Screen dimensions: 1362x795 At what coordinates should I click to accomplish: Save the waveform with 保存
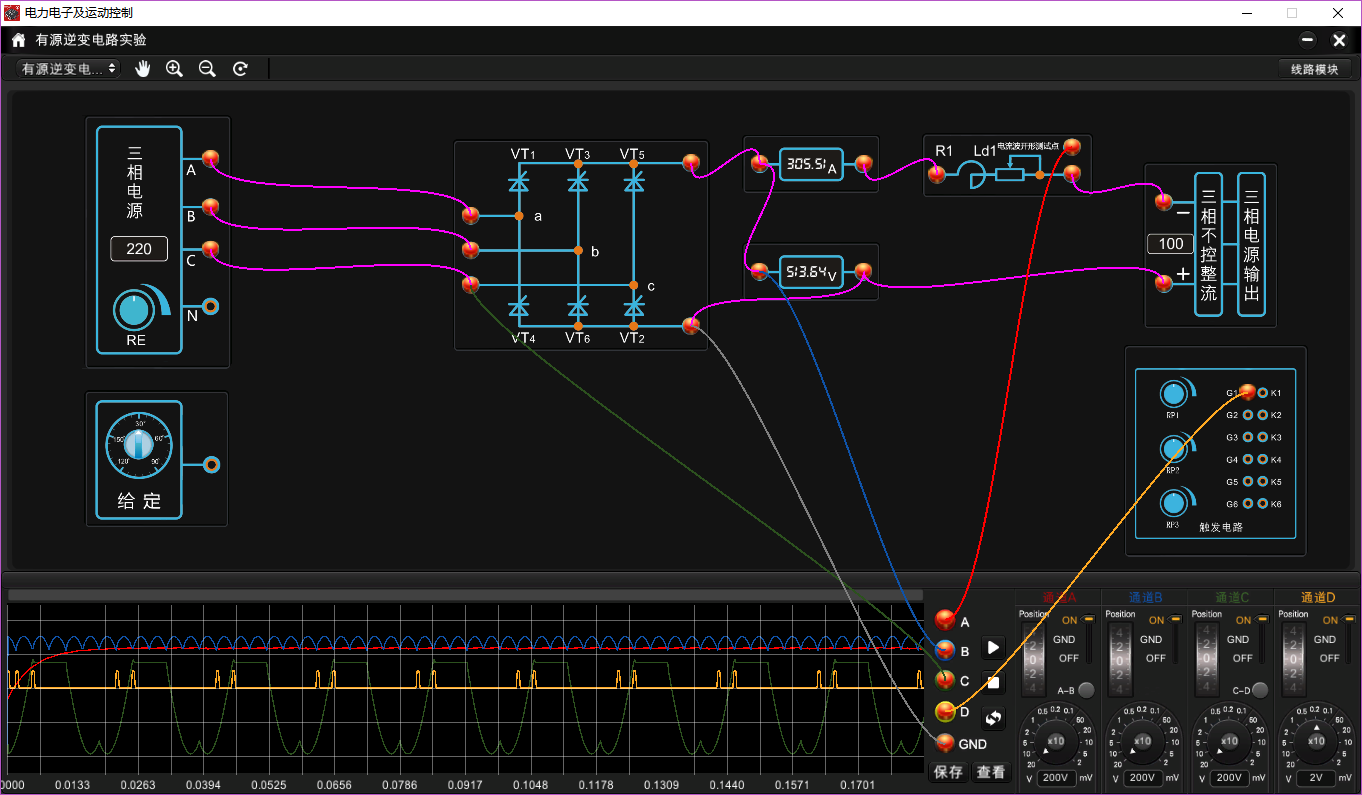(x=948, y=772)
